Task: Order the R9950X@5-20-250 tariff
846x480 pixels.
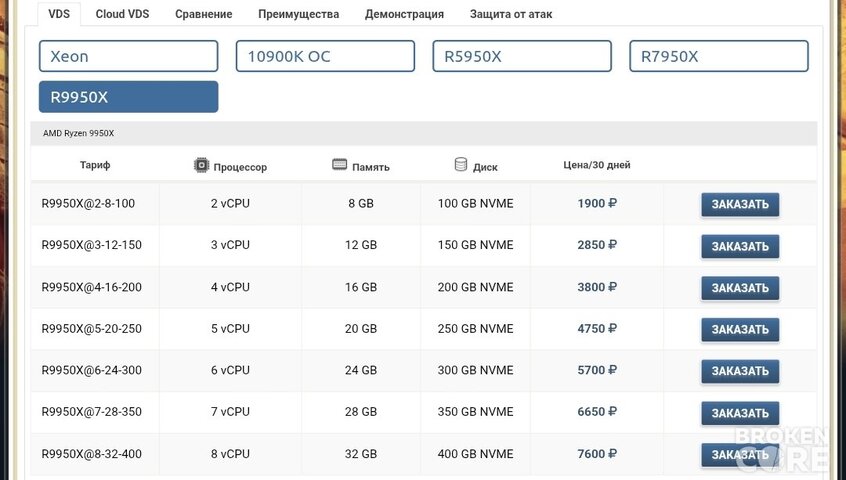Action: pyautogui.click(x=740, y=330)
